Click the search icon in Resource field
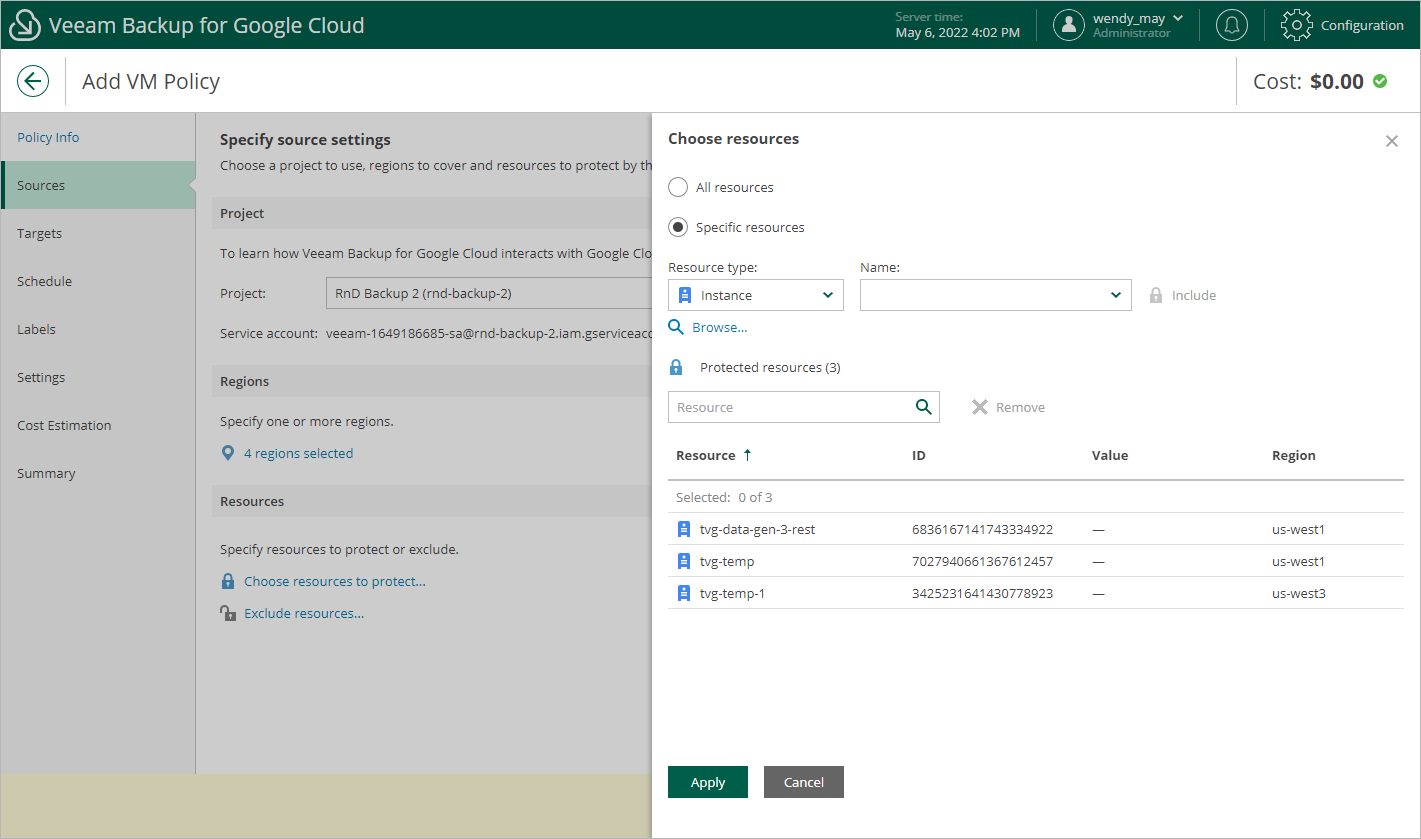This screenshot has width=1421, height=839. click(924, 407)
